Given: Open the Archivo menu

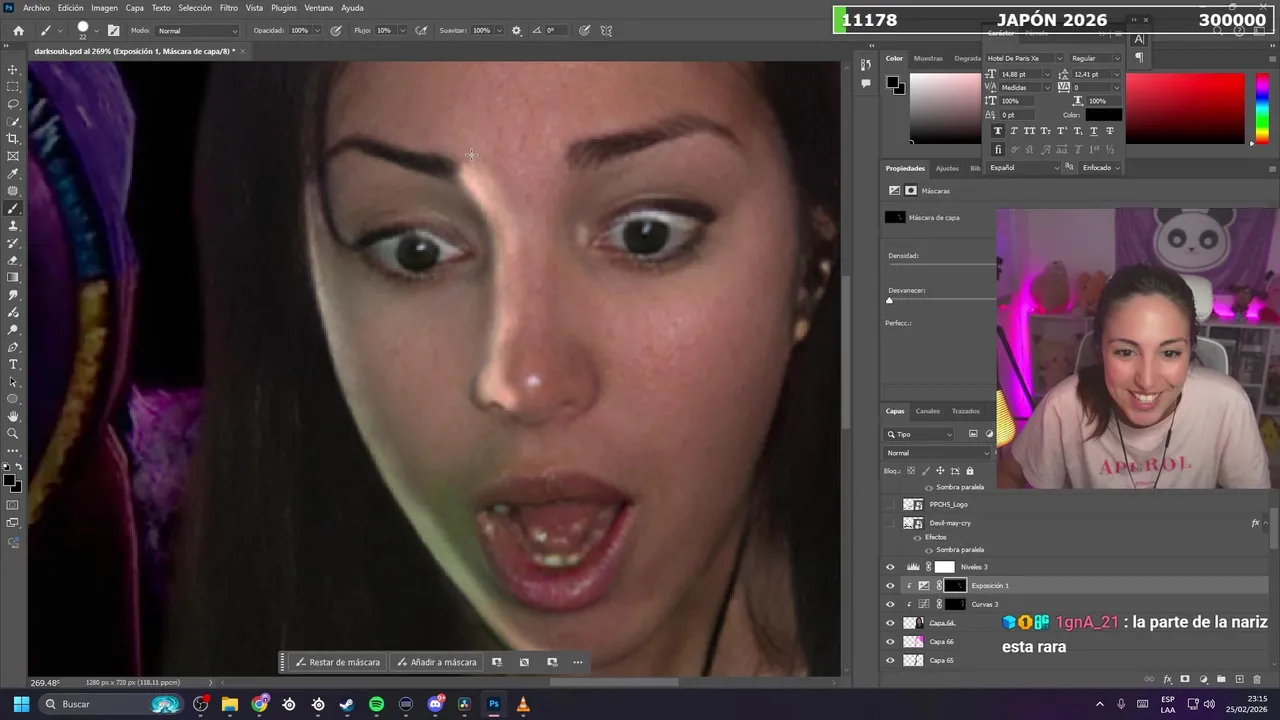Looking at the screenshot, I should tap(36, 8).
